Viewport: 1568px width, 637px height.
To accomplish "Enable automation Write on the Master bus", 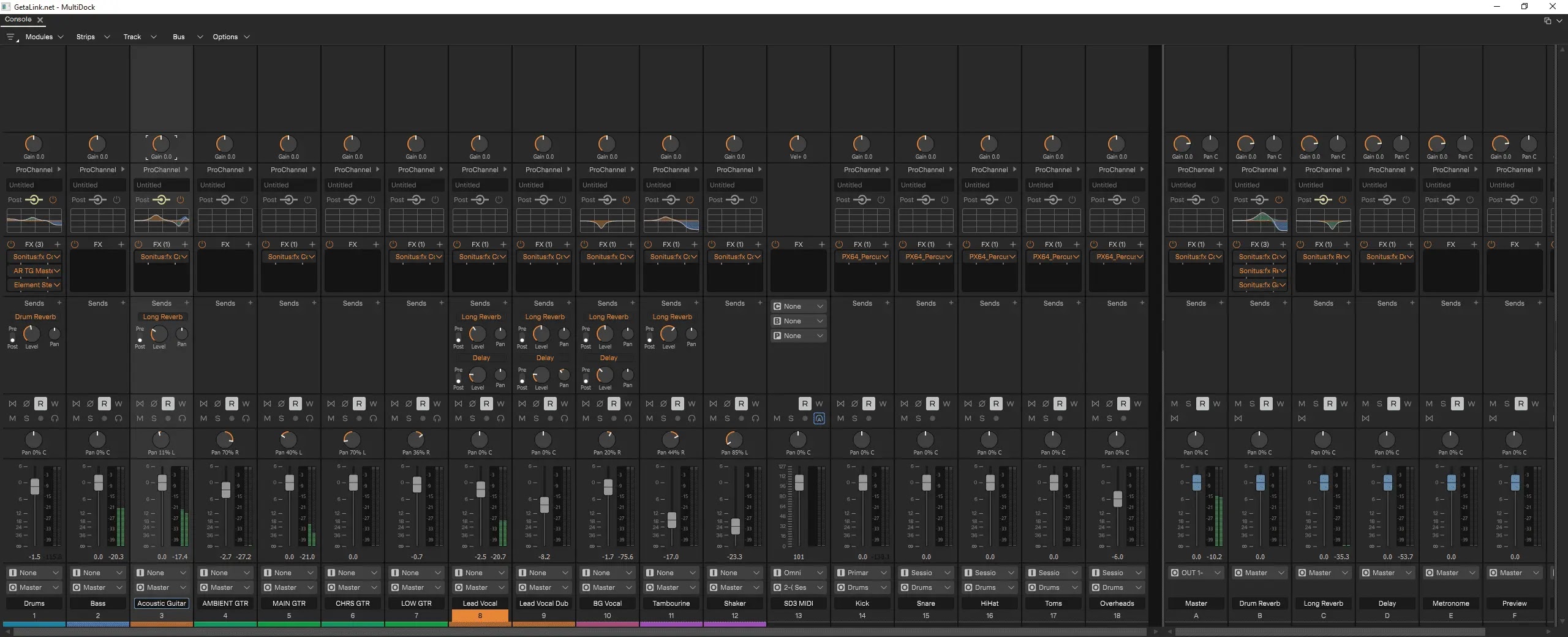I will tap(1217, 404).
